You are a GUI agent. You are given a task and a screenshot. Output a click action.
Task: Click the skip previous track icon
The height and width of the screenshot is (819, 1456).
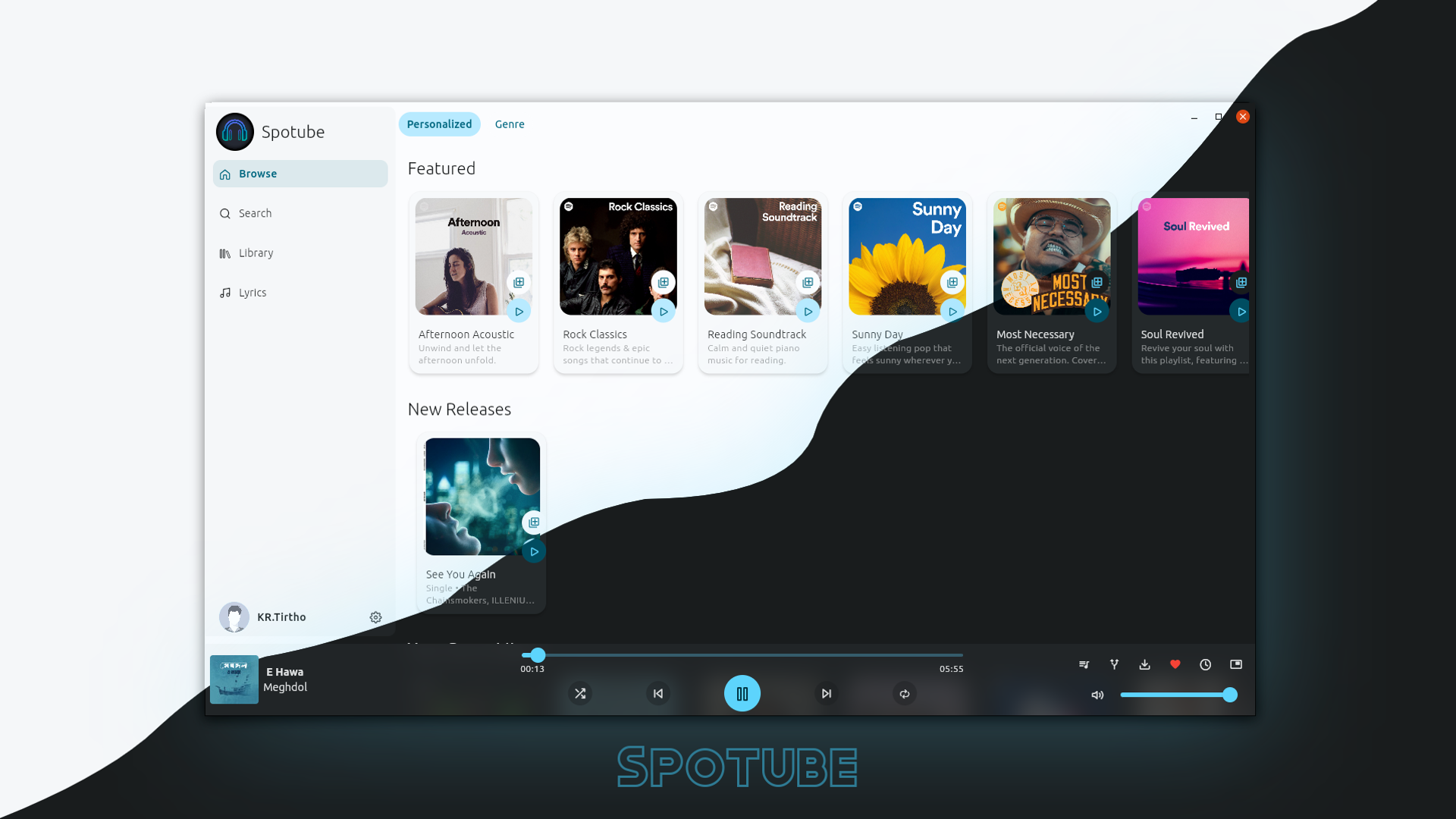(x=659, y=694)
